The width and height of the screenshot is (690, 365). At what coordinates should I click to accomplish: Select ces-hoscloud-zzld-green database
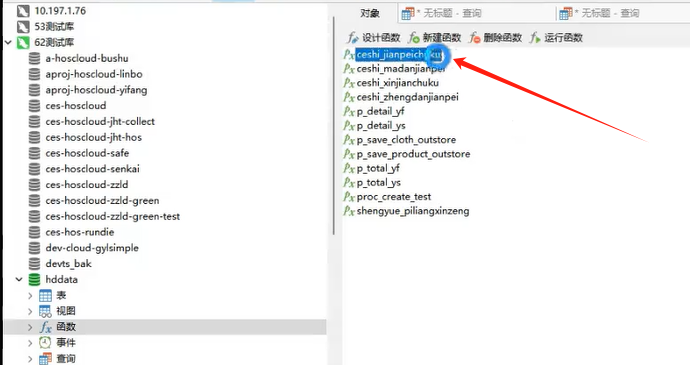102,201
